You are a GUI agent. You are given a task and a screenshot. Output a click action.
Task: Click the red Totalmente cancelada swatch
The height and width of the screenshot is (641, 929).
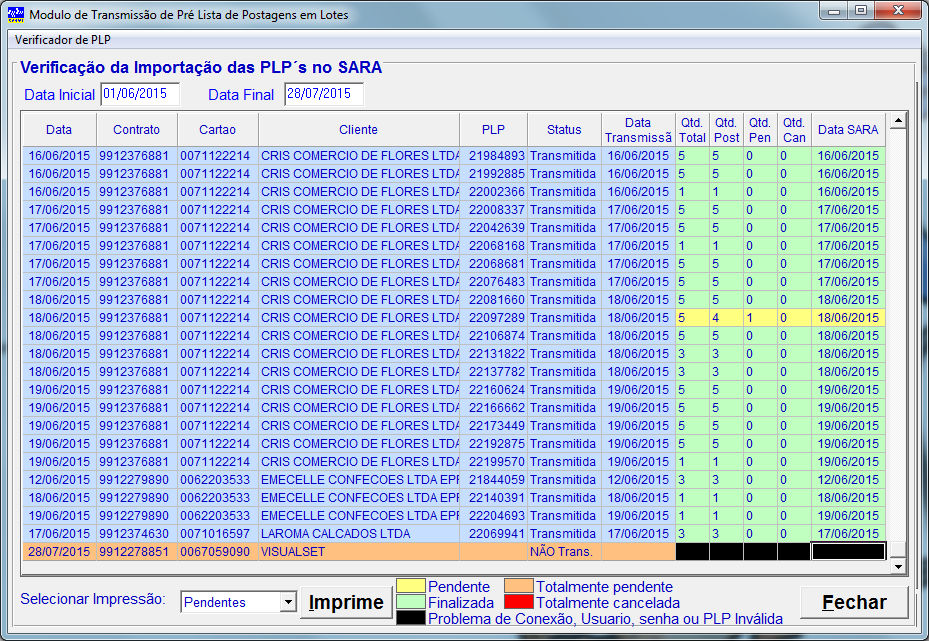click(519, 602)
